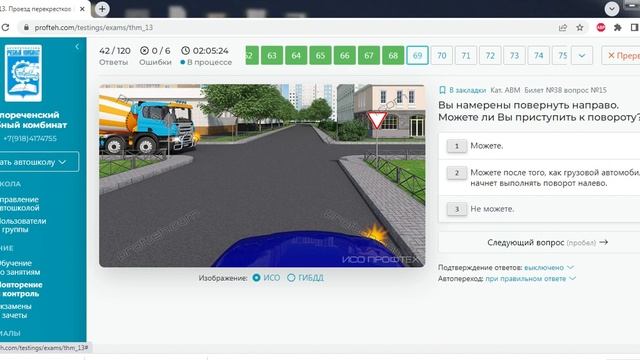Screen dimensions: 640x360
Task: Open Repetition and control sidebar item
Action: tap(21, 289)
